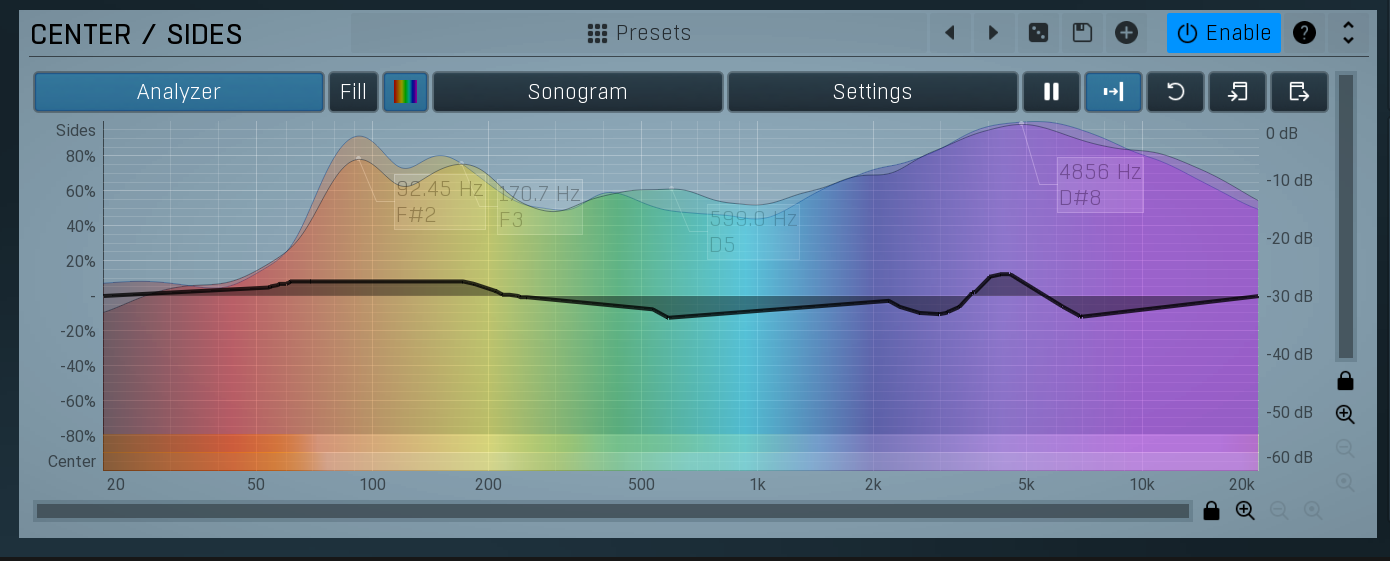Click the previous preset arrow
This screenshot has width=1390, height=561.
coord(949,33)
